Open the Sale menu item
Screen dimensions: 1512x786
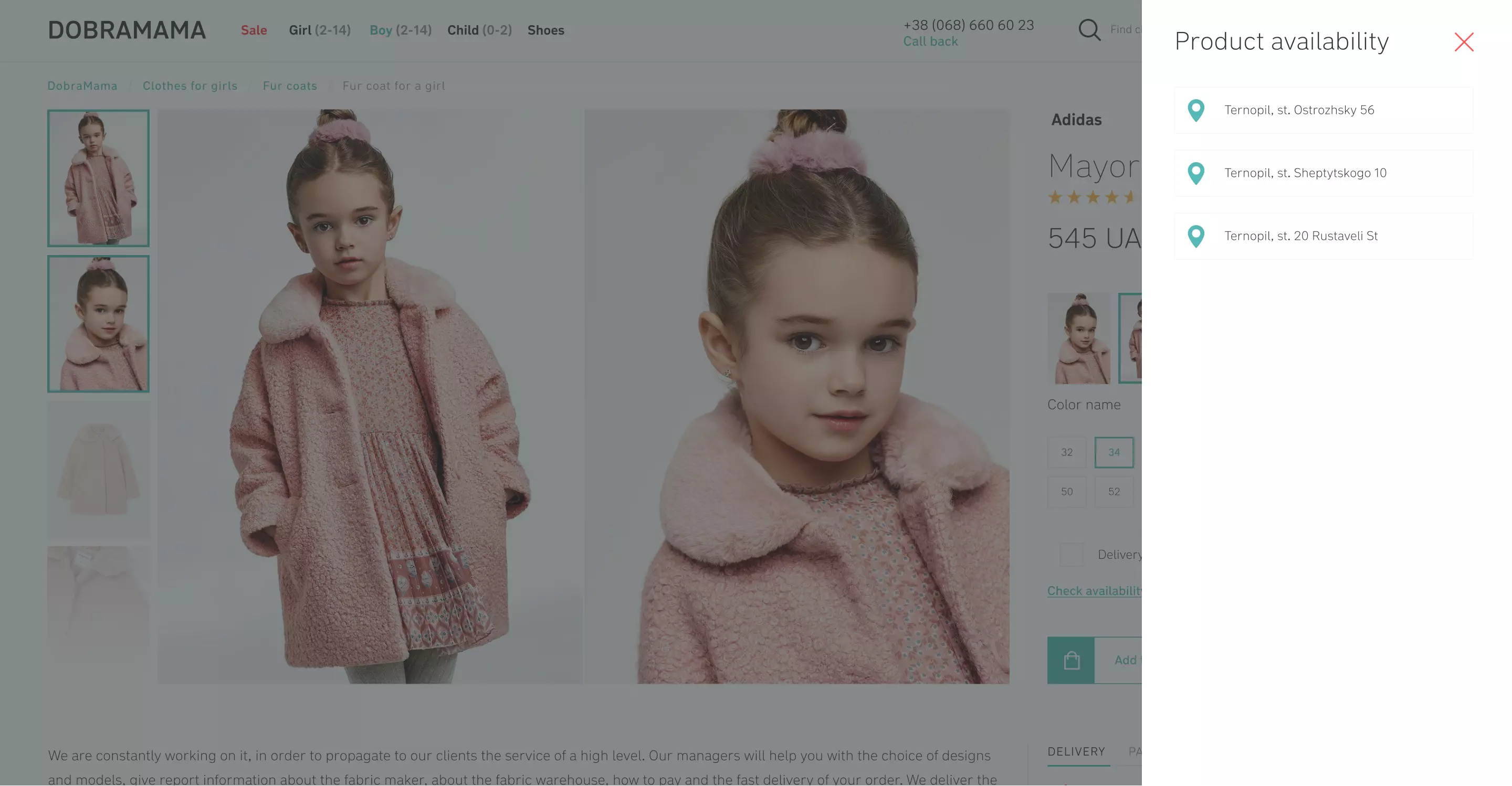254,30
